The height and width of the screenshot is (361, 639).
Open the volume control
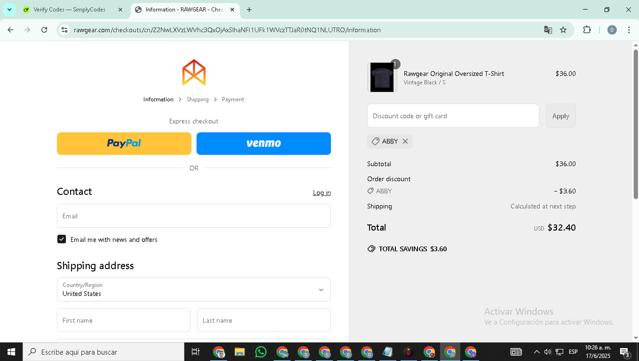coord(548,352)
